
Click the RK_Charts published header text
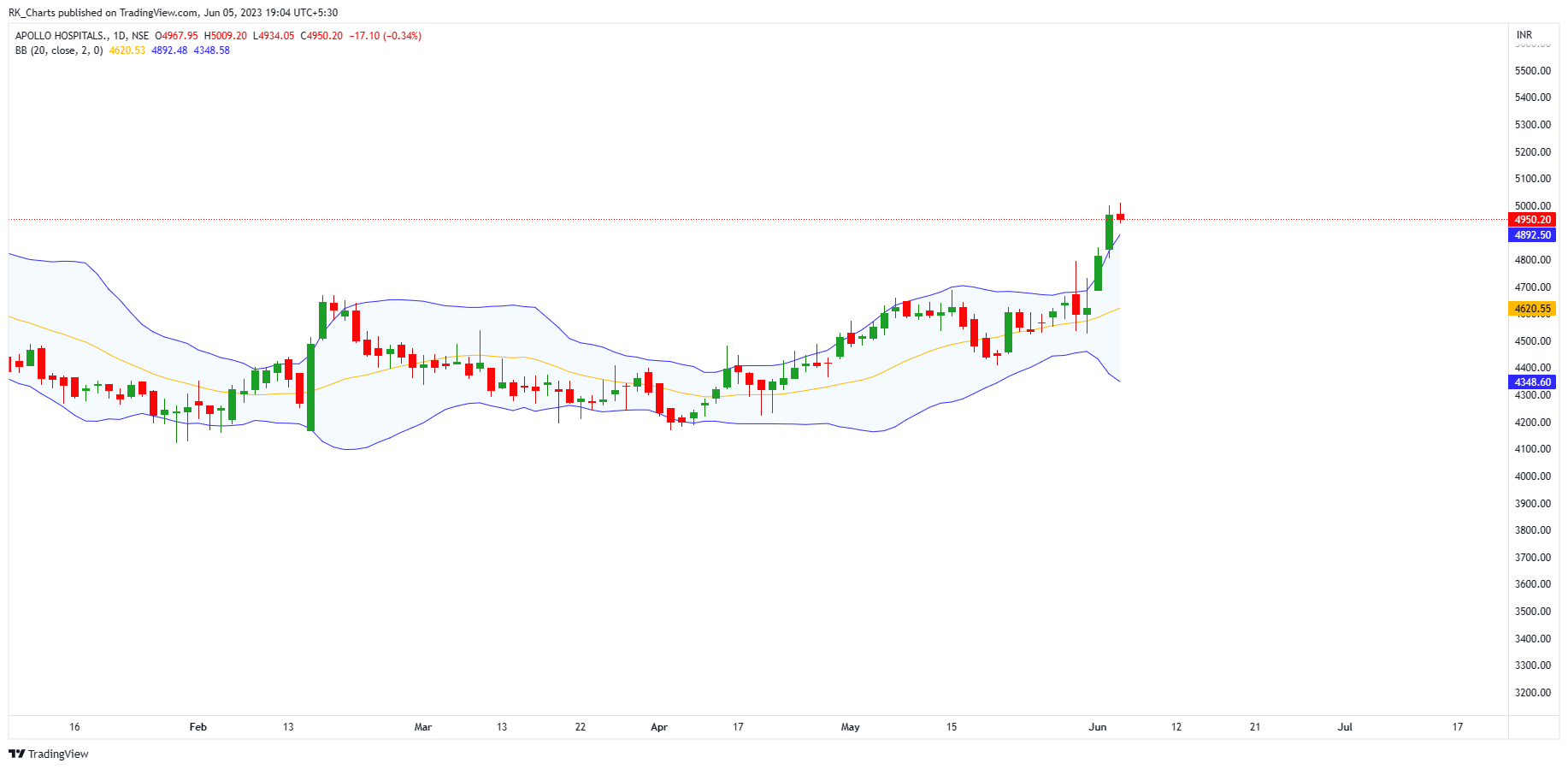[173, 13]
